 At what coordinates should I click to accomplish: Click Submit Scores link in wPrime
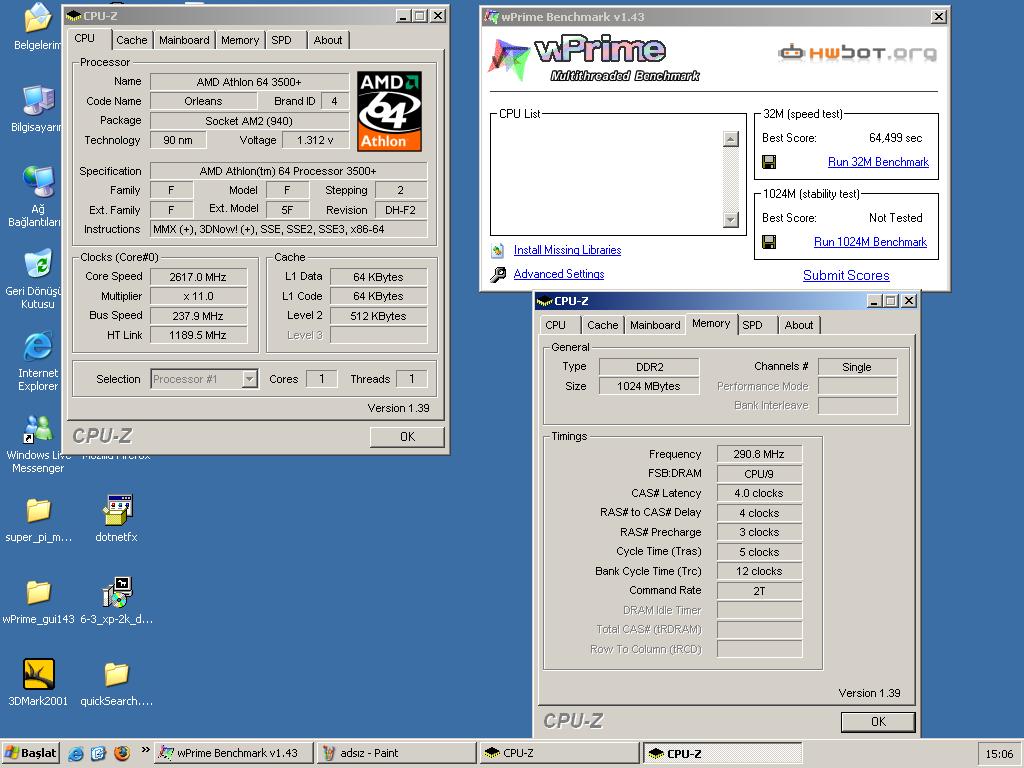coord(846,276)
